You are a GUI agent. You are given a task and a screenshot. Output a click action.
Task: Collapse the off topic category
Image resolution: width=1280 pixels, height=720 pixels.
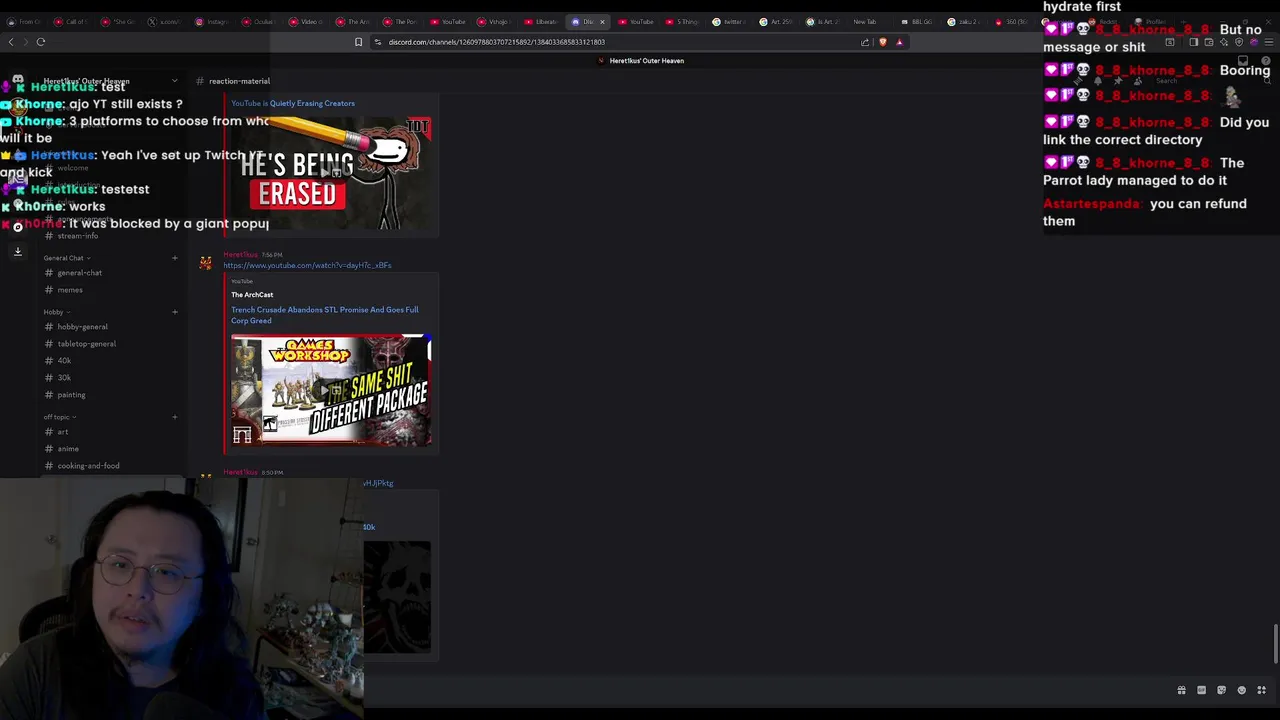pyautogui.click(x=60, y=417)
